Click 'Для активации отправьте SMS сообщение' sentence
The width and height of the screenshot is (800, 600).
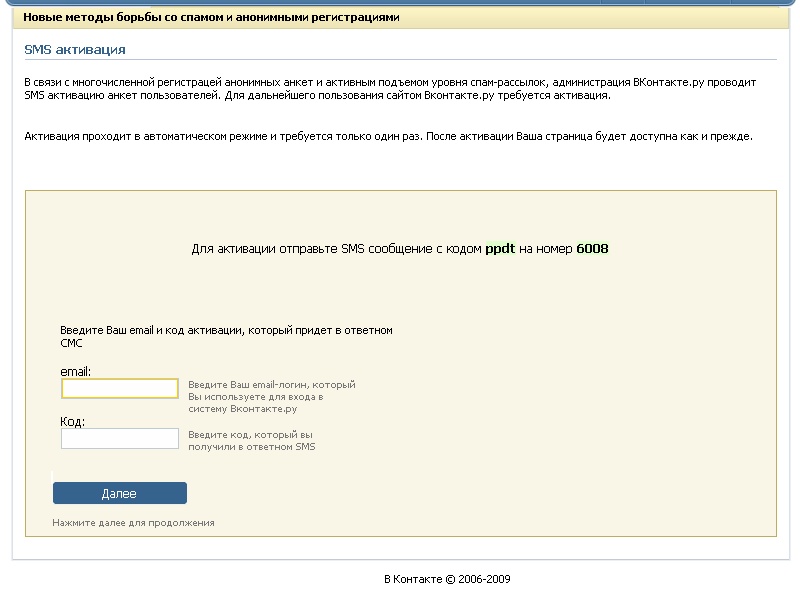[x=400, y=248]
